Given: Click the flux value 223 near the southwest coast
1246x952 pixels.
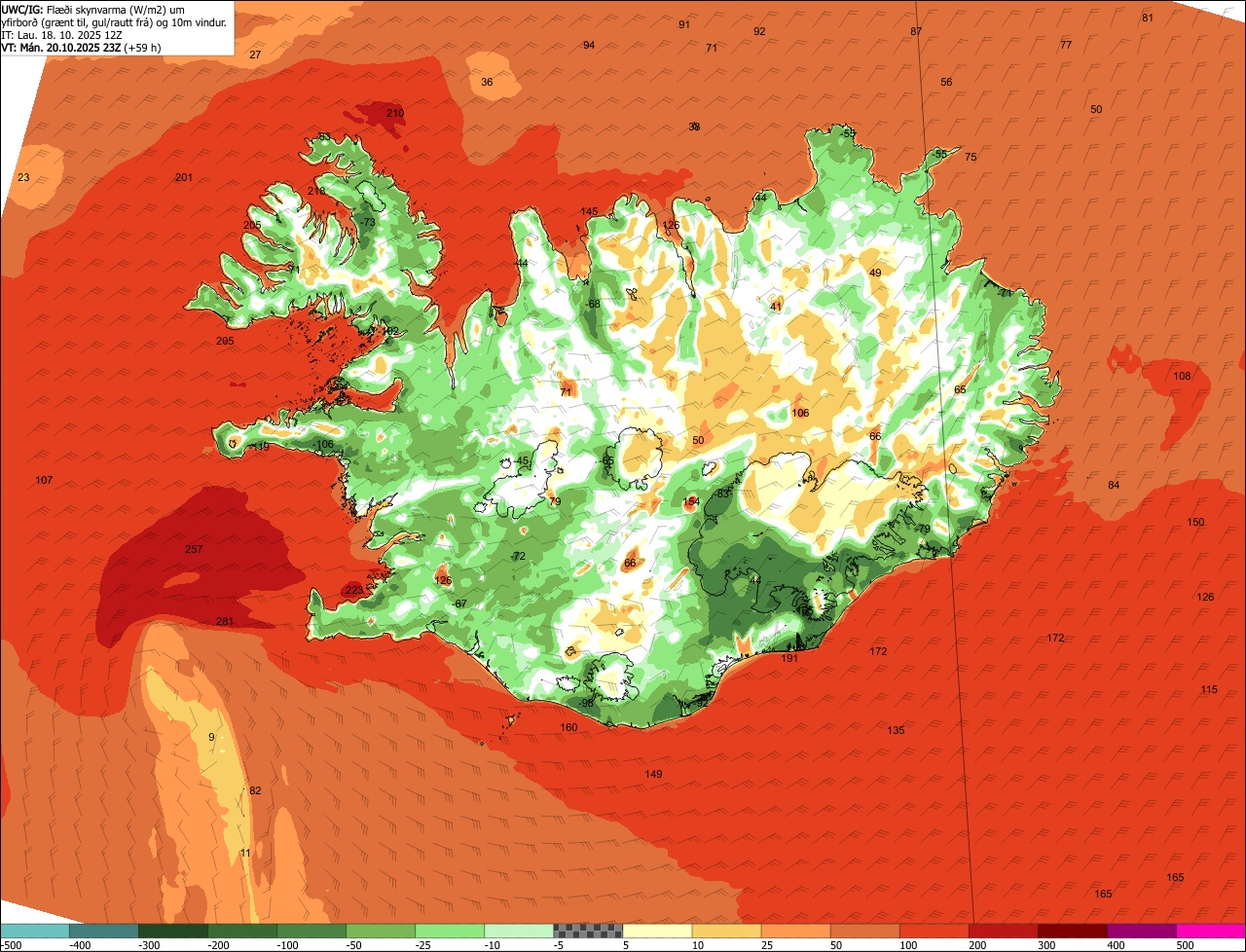Looking at the screenshot, I should pyautogui.click(x=354, y=590).
